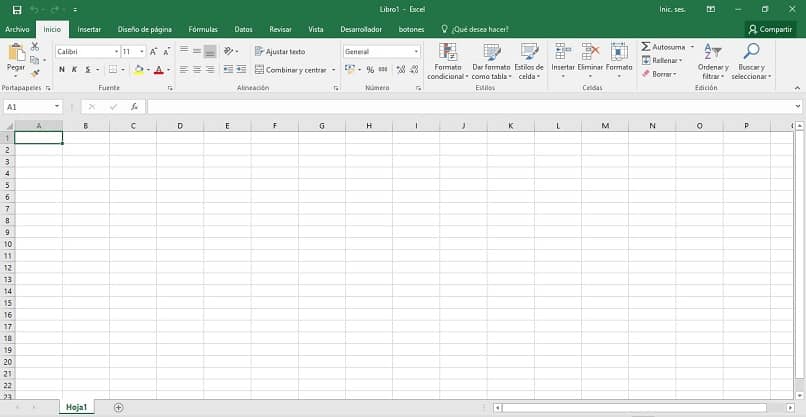This screenshot has height=417, width=806.
Task: Select the Copiar formato paintbrush icon
Action: tap(35, 74)
